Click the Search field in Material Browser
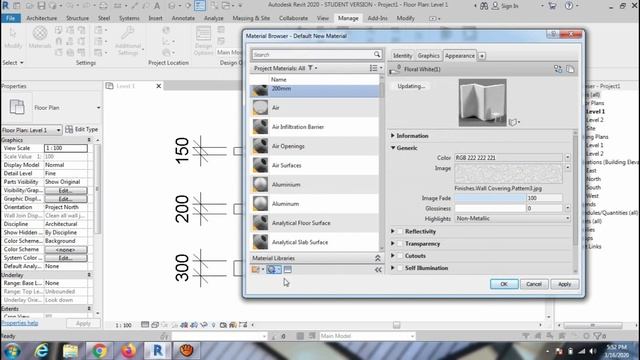The image size is (640, 360). [313, 54]
